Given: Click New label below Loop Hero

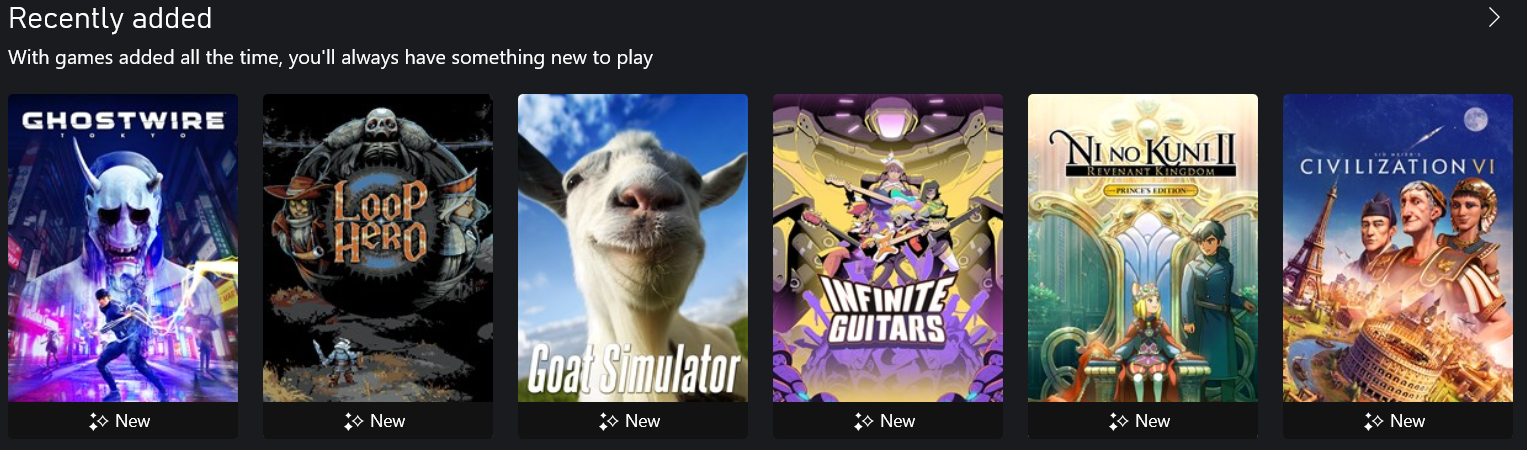Looking at the screenshot, I should pos(388,421).
